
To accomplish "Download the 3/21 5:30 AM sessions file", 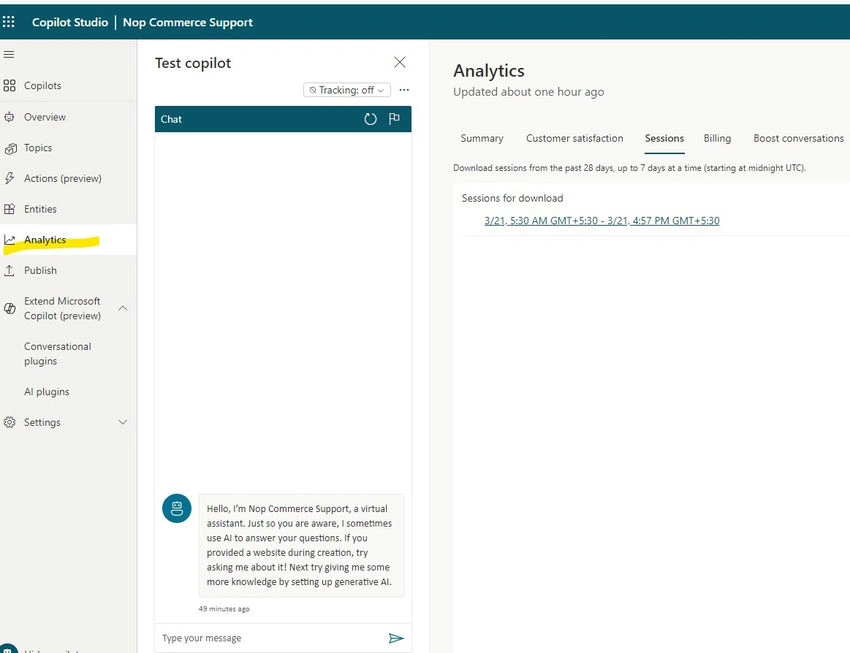I will 602,221.
